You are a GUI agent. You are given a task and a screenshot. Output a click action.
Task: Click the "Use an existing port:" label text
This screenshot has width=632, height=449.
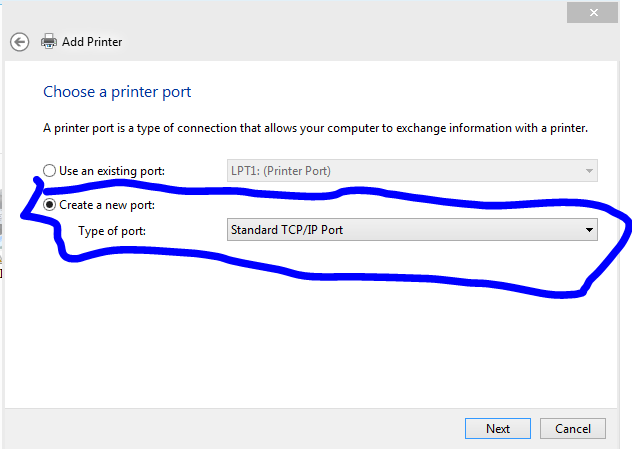pos(111,171)
